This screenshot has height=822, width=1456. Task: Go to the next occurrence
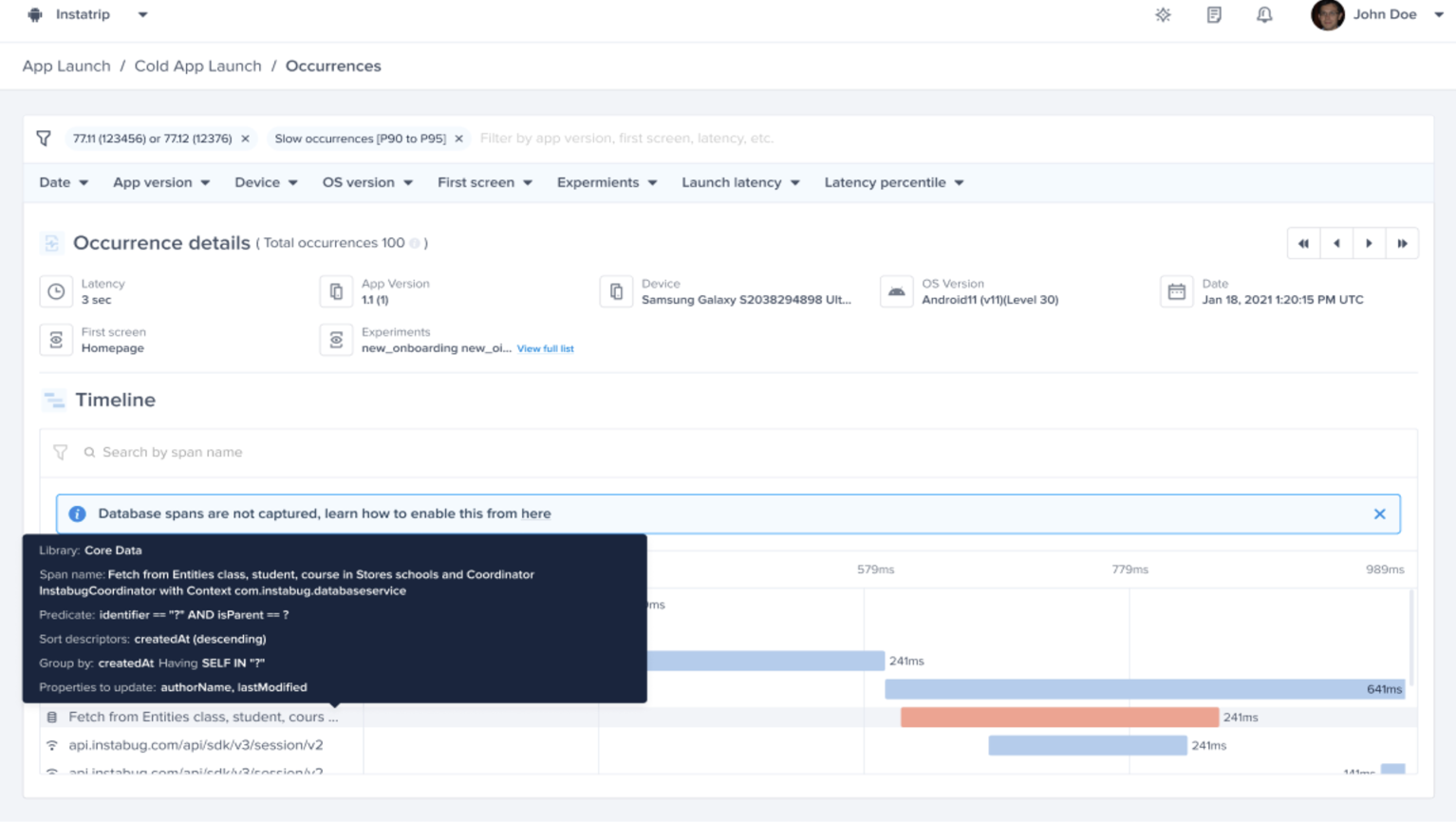click(x=1369, y=244)
